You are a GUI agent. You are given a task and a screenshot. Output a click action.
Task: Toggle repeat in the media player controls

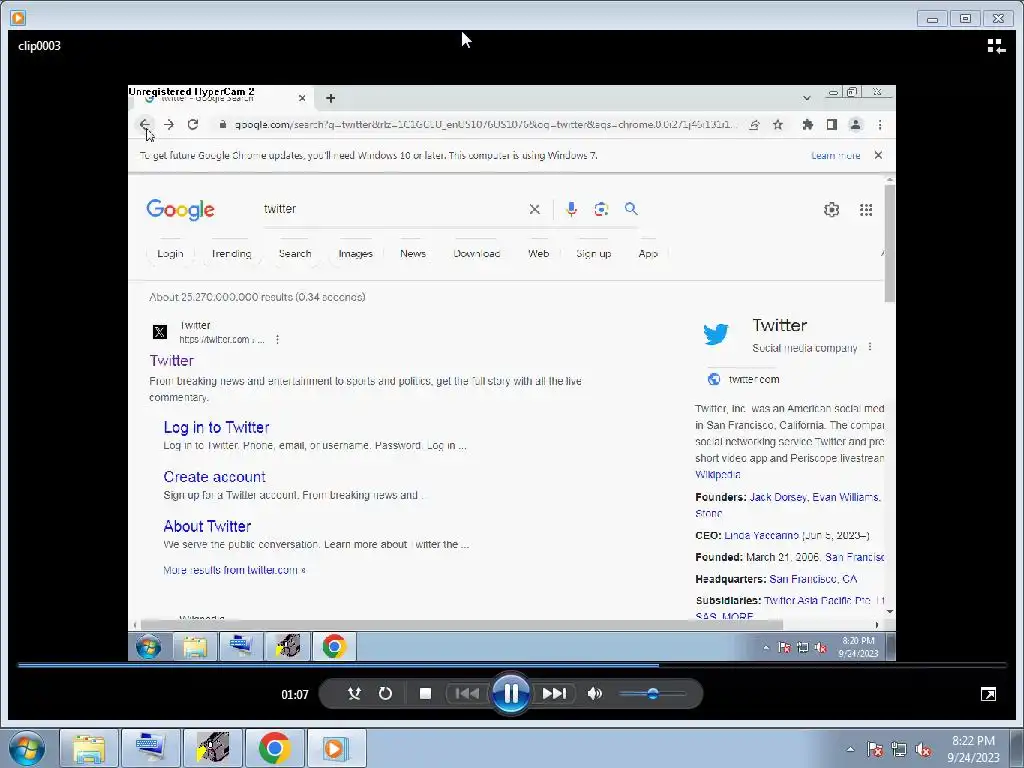coord(385,694)
